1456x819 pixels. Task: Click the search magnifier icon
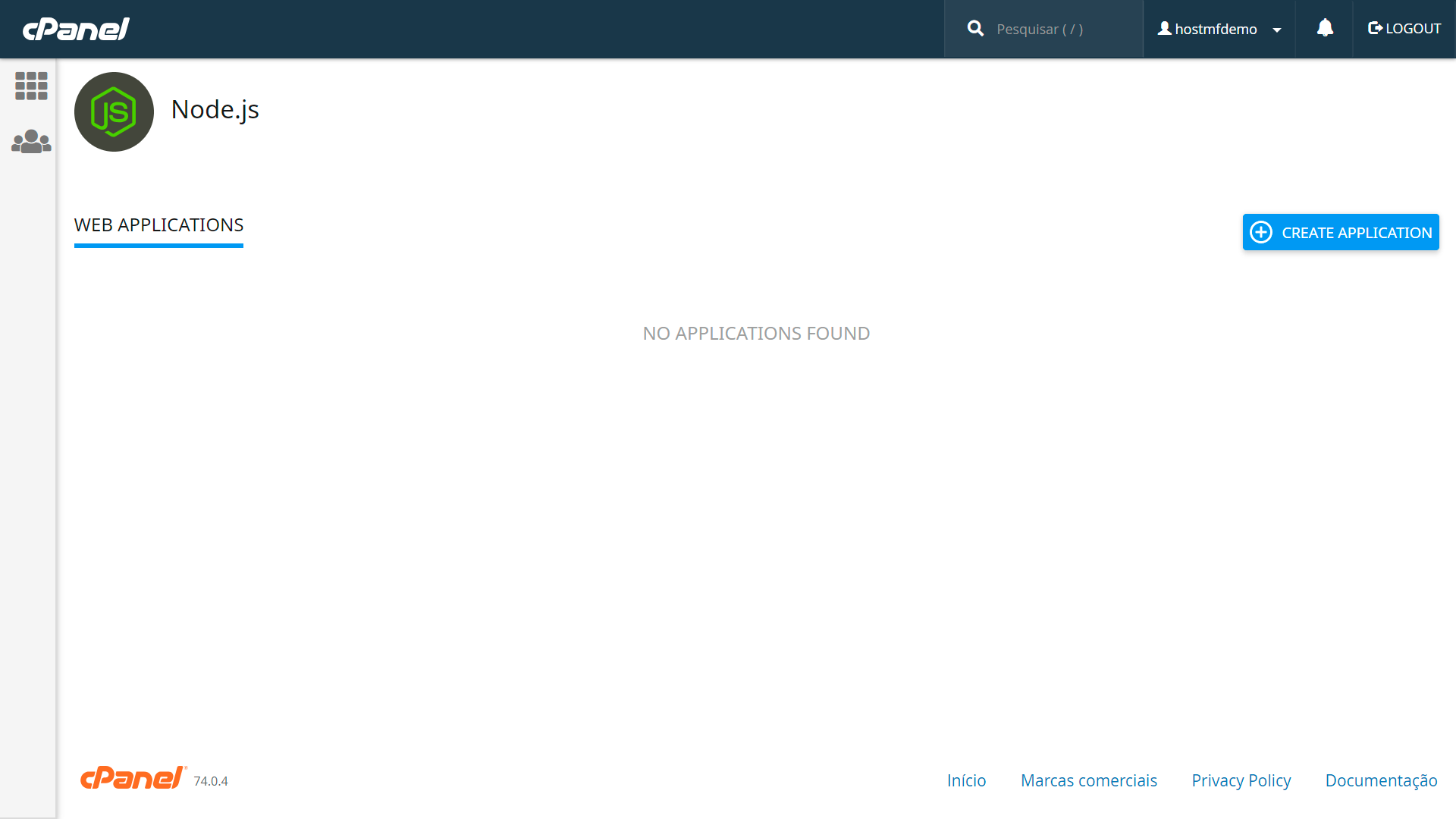[975, 29]
